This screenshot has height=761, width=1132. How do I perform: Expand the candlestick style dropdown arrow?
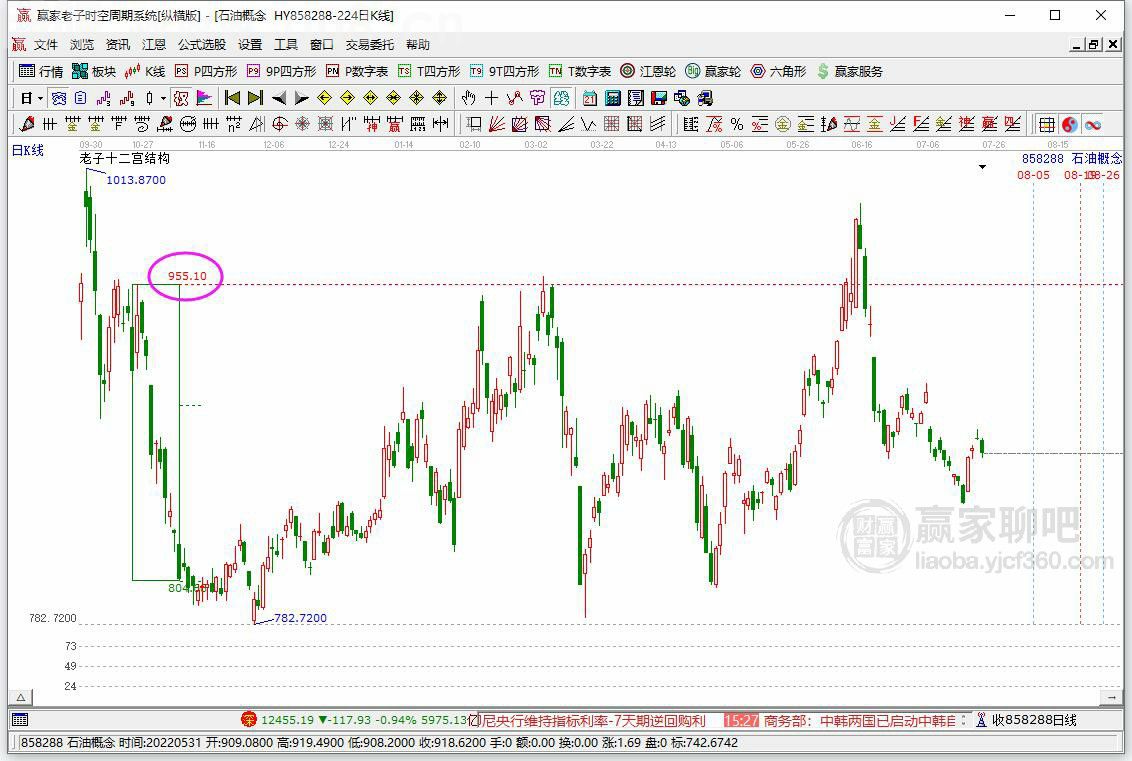[163, 98]
